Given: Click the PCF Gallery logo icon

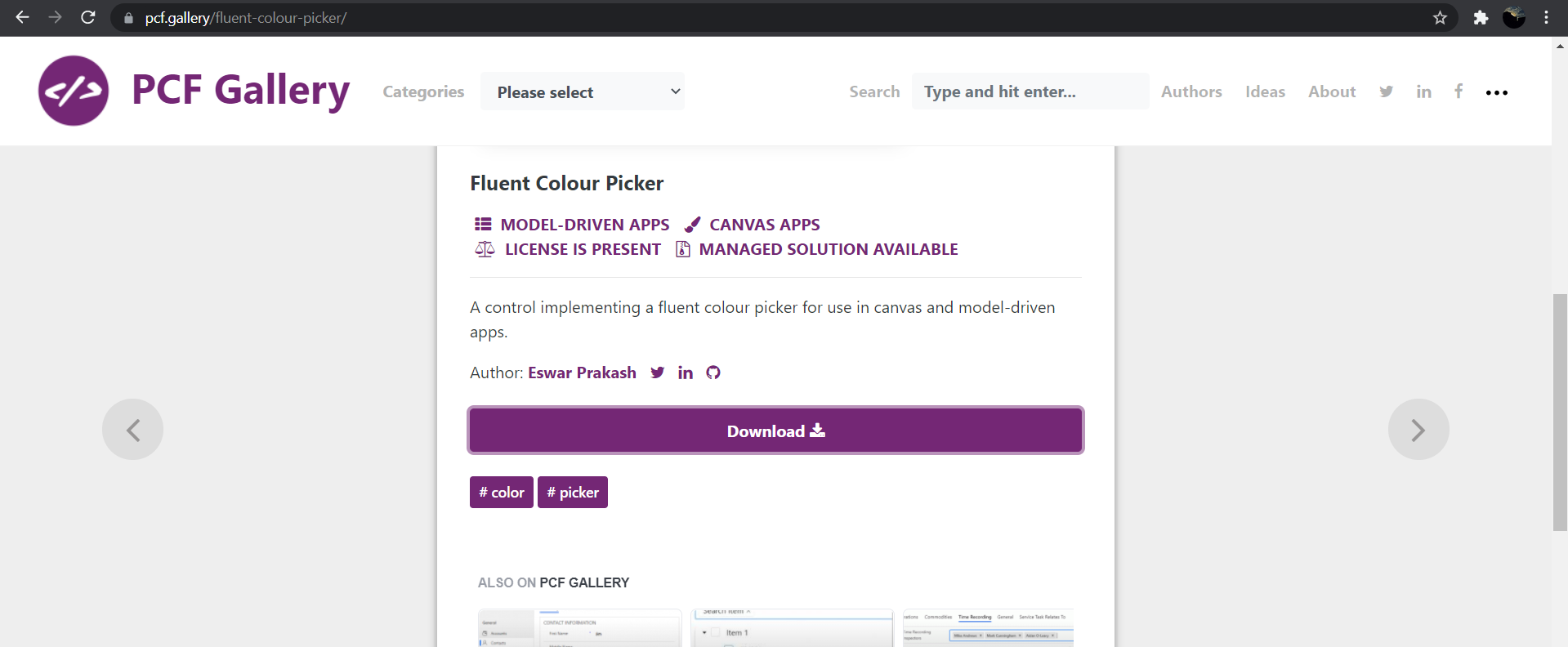Looking at the screenshot, I should pos(74,91).
